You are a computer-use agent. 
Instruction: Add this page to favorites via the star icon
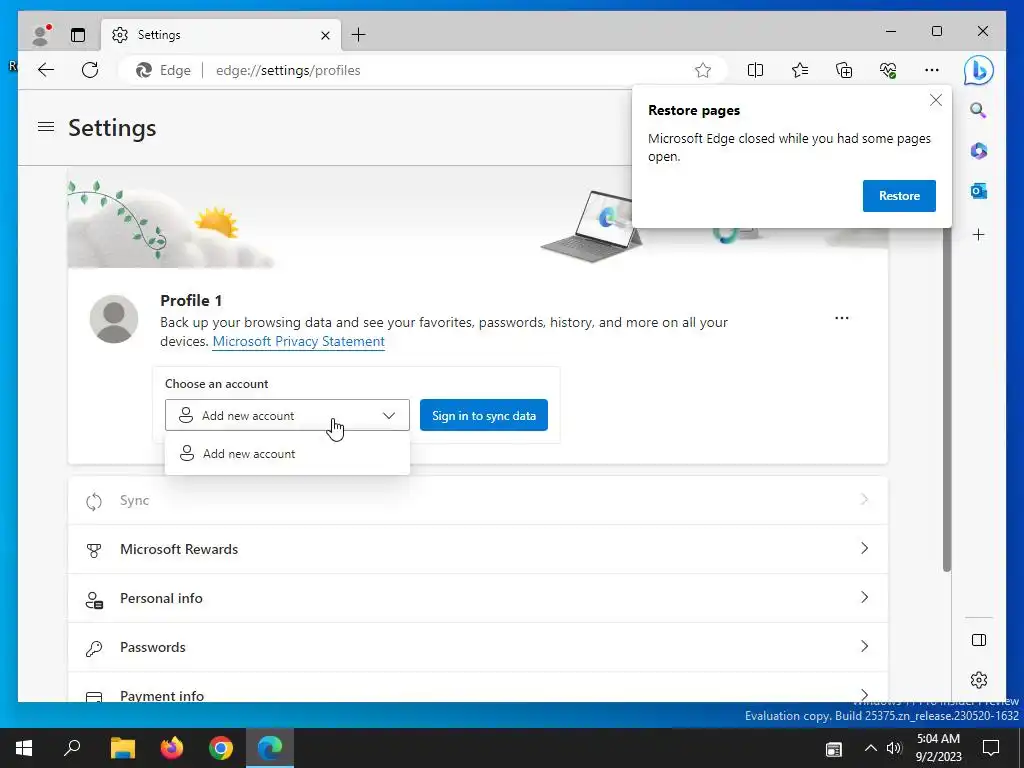click(703, 70)
